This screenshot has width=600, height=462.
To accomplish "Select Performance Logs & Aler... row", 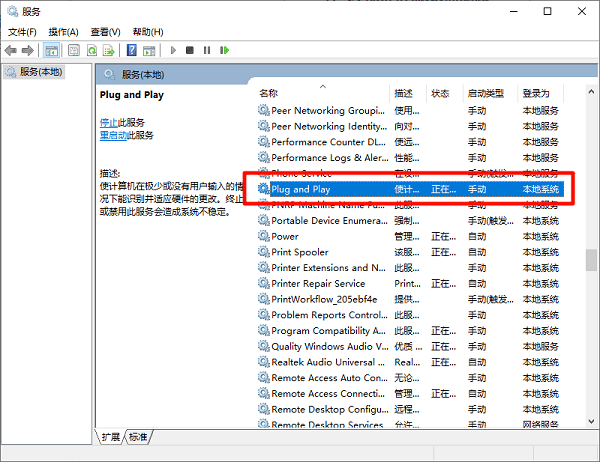I will (410, 157).
